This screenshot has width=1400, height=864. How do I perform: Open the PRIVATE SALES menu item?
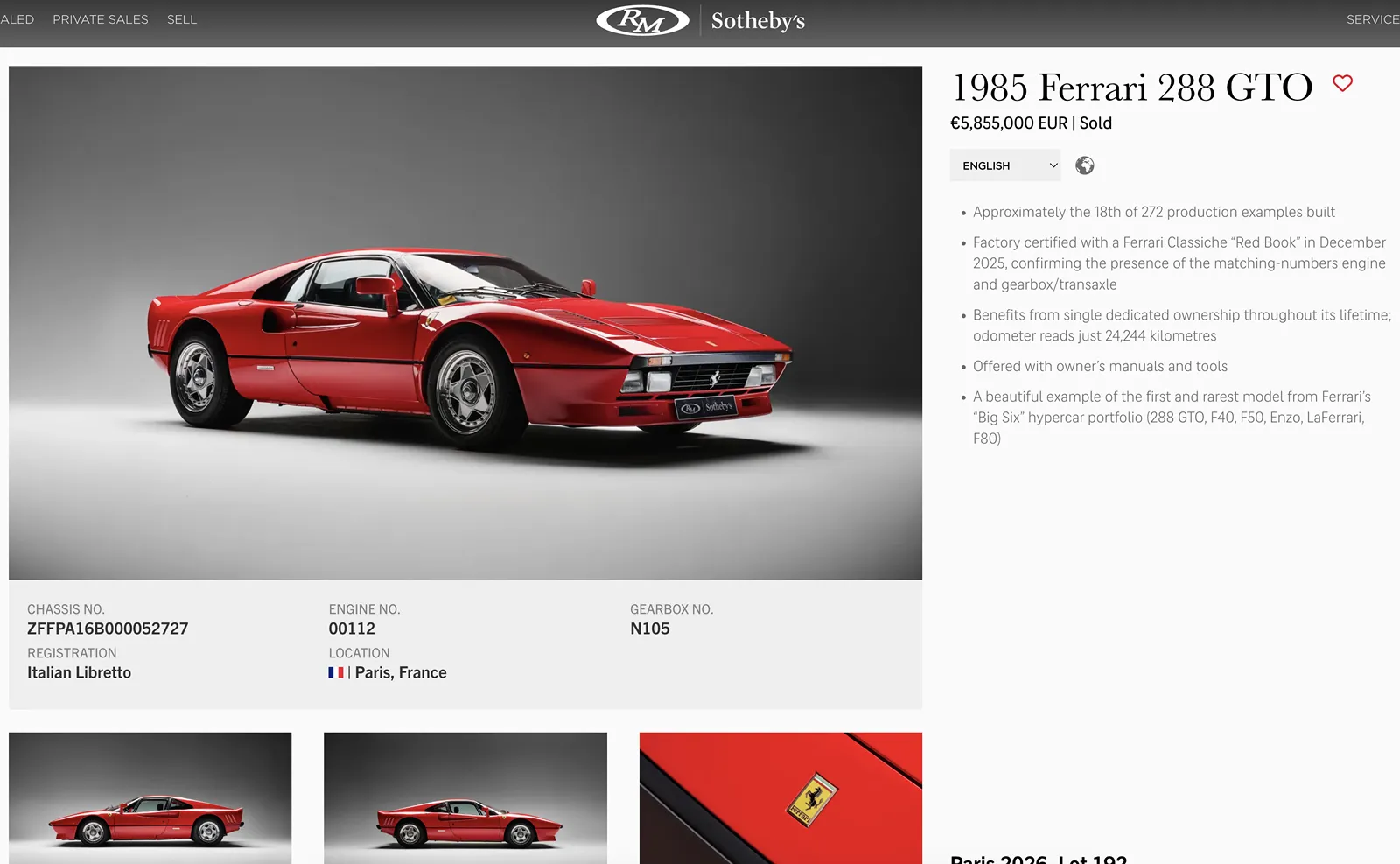coord(101,19)
